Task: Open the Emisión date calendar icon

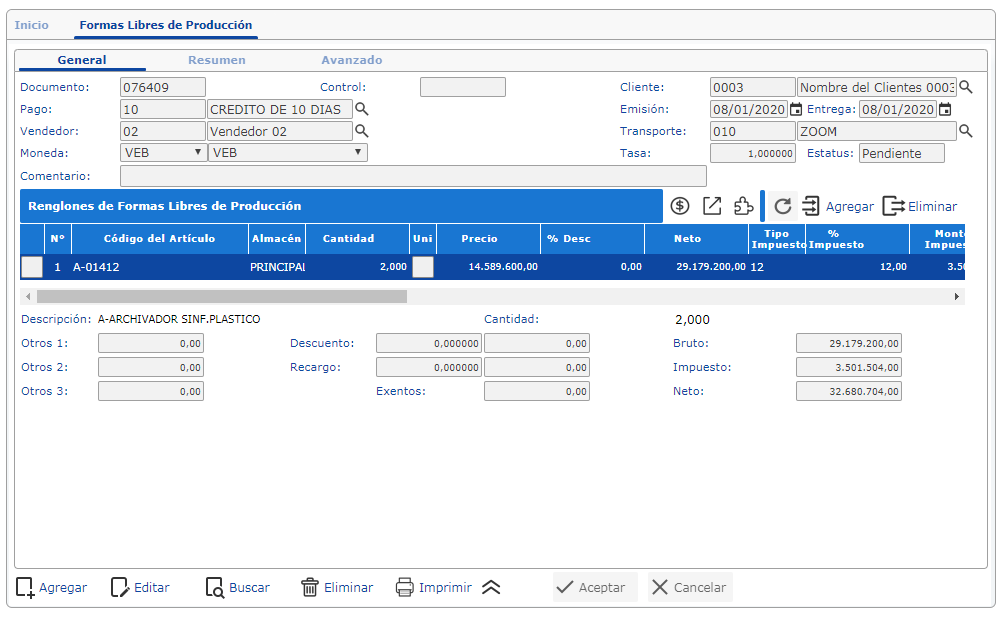Action: [x=796, y=109]
